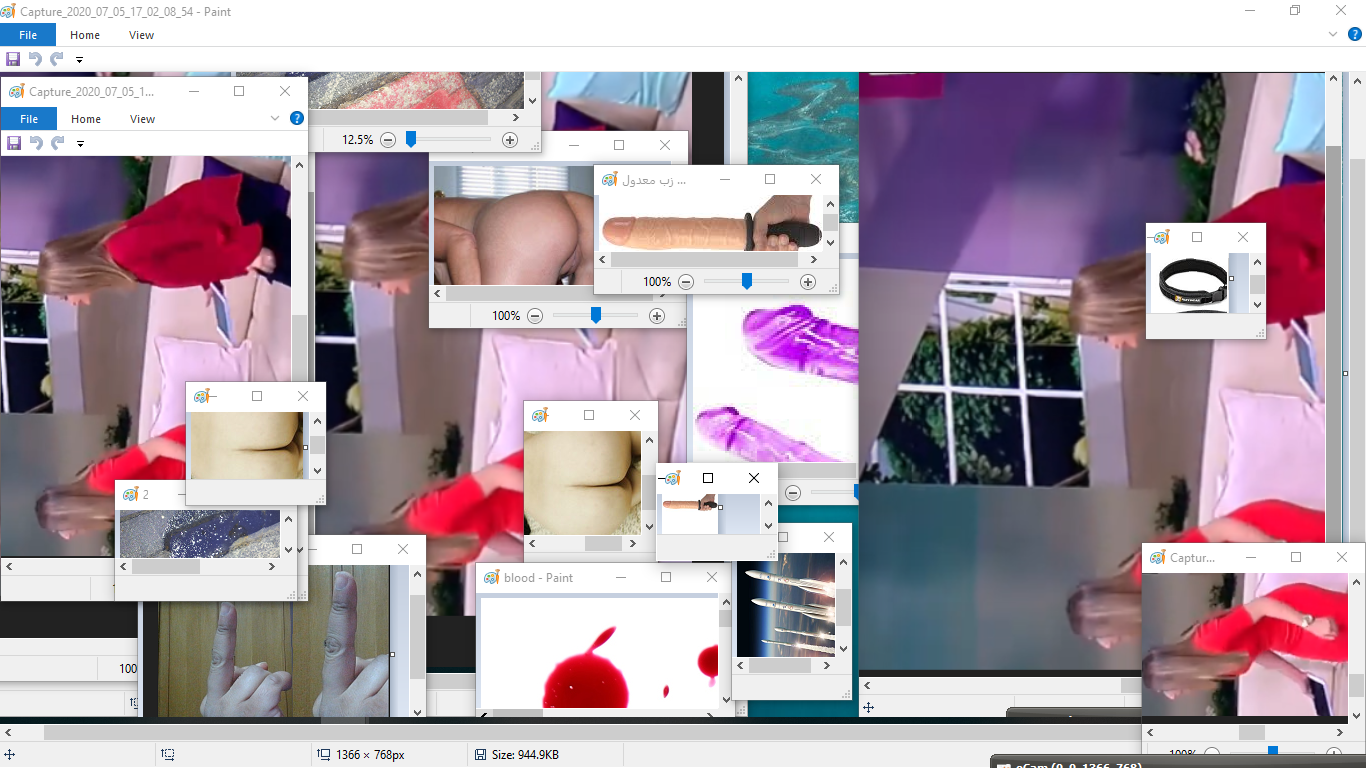Screen dimensions: 1366x768
Task: Select the Home tab in the main window
Action: coord(85,35)
